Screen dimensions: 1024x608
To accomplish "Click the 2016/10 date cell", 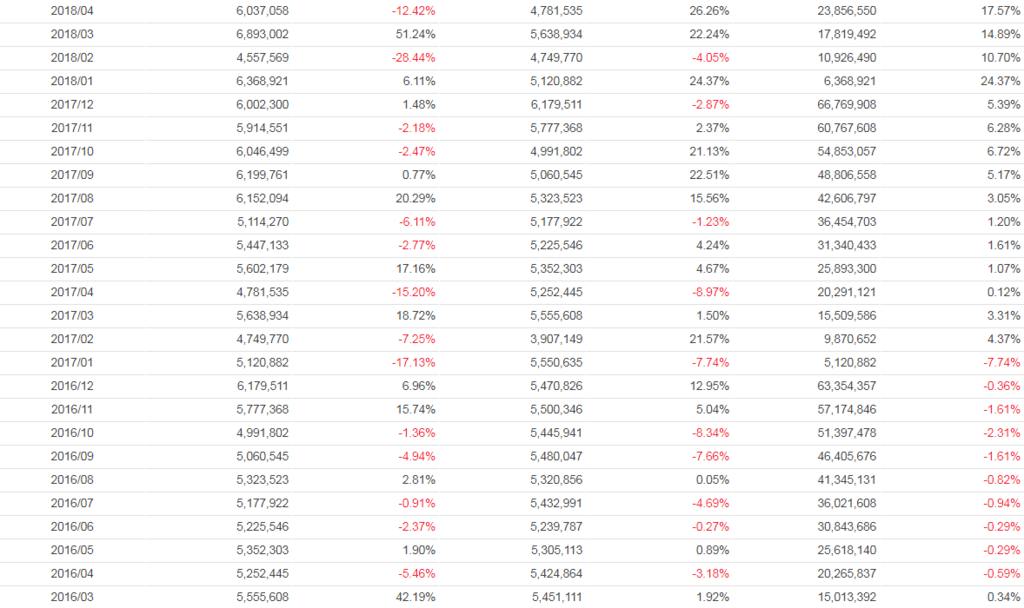I will [70, 432].
